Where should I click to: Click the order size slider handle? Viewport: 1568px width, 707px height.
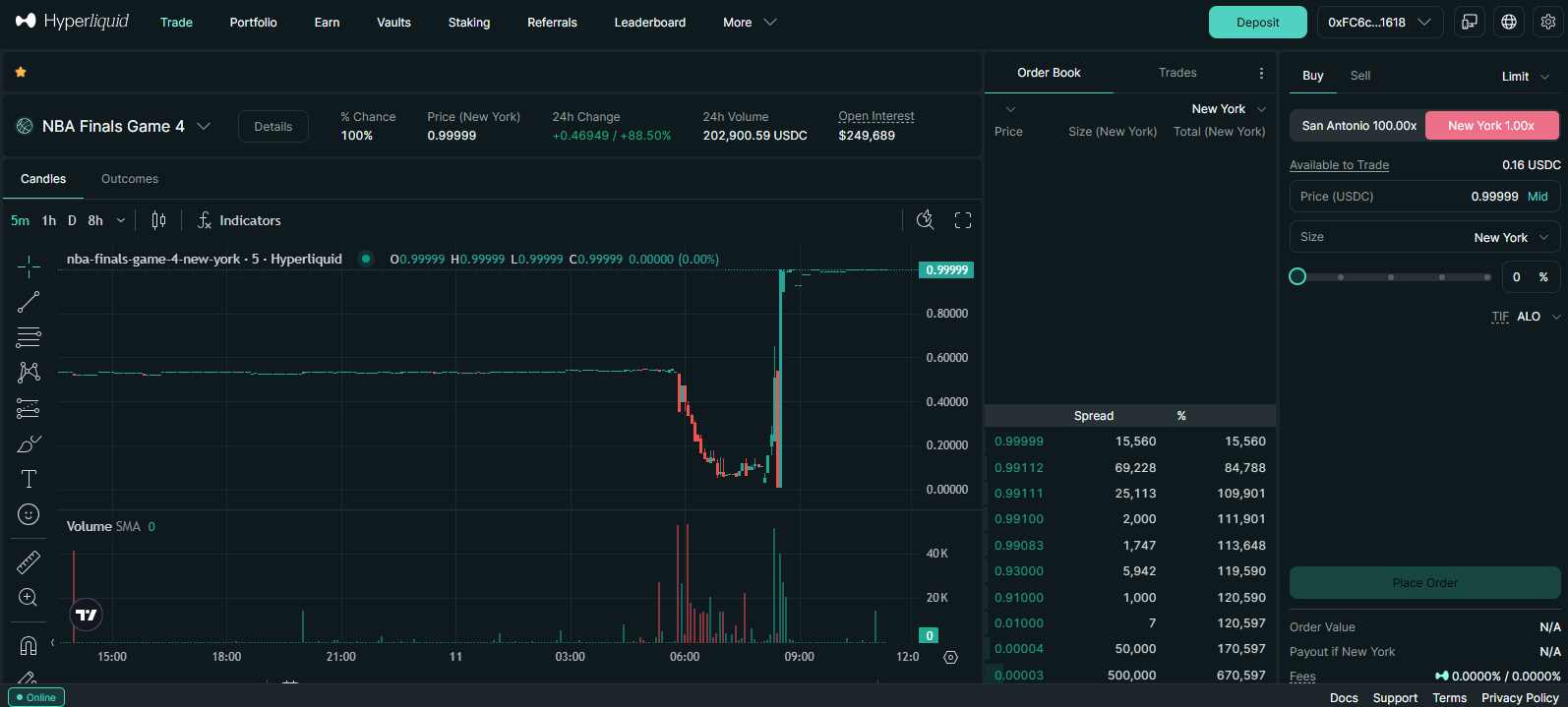click(1297, 276)
